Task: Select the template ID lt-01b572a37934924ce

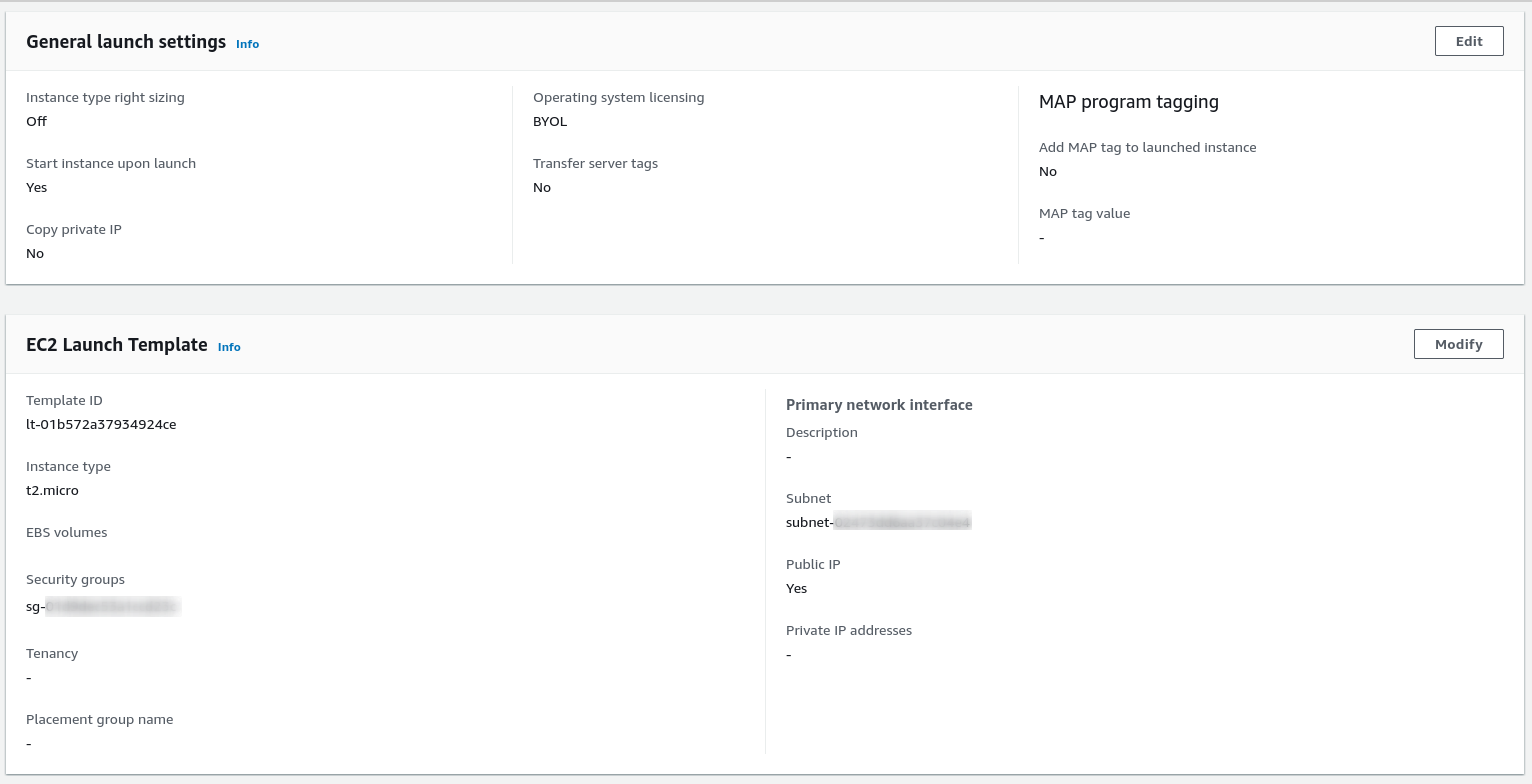Action: click(x=101, y=424)
